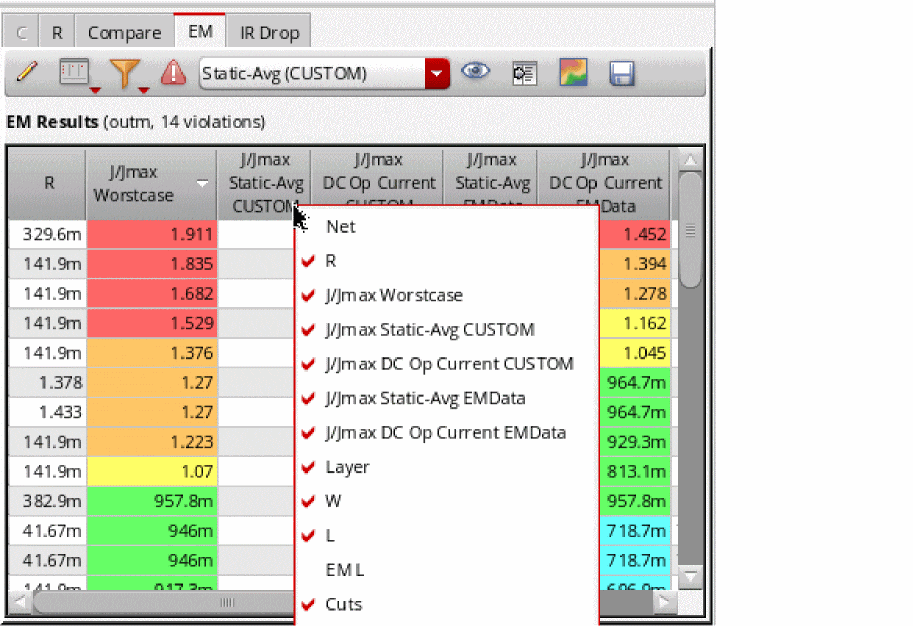Select the R tab
Image resolution: width=913 pixels, height=626 pixels.
point(57,32)
